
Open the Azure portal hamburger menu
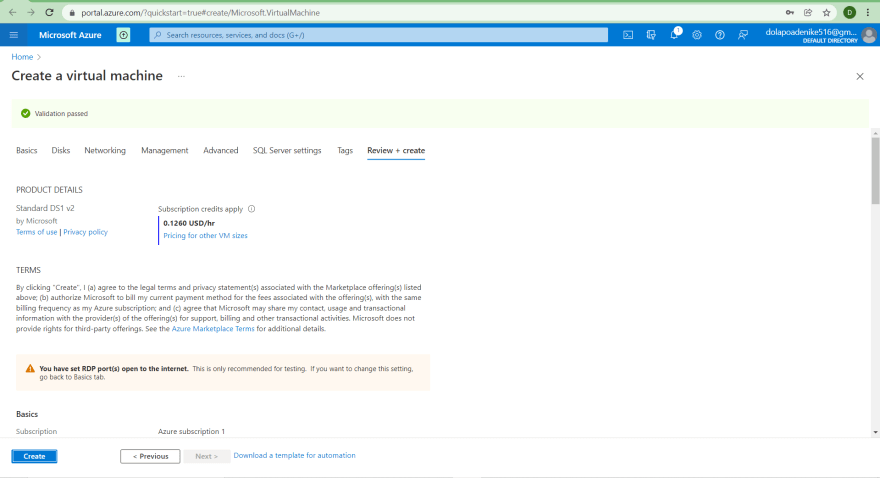pyautogui.click(x=13, y=35)
